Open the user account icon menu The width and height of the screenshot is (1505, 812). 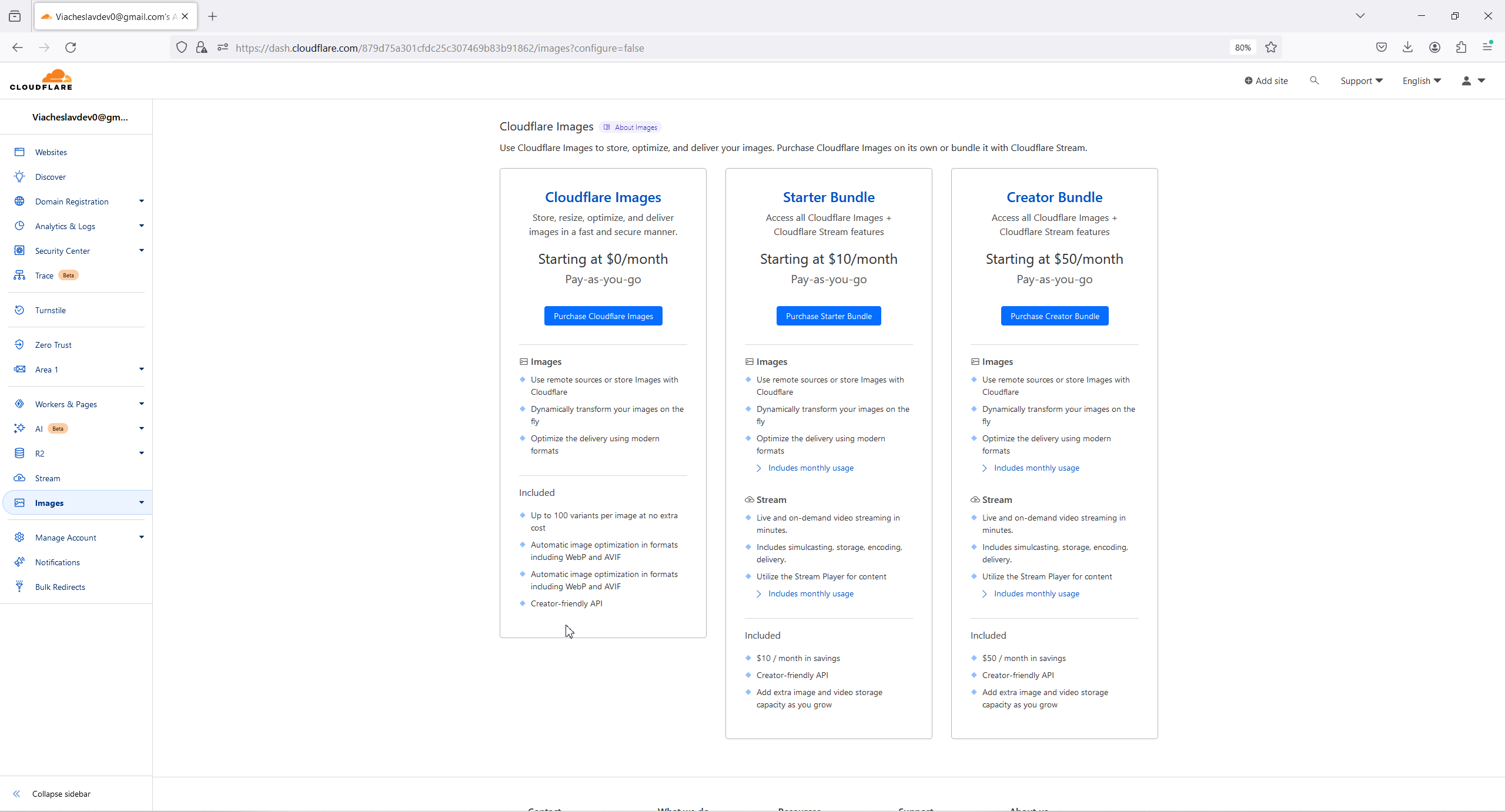click(1473, 80)
